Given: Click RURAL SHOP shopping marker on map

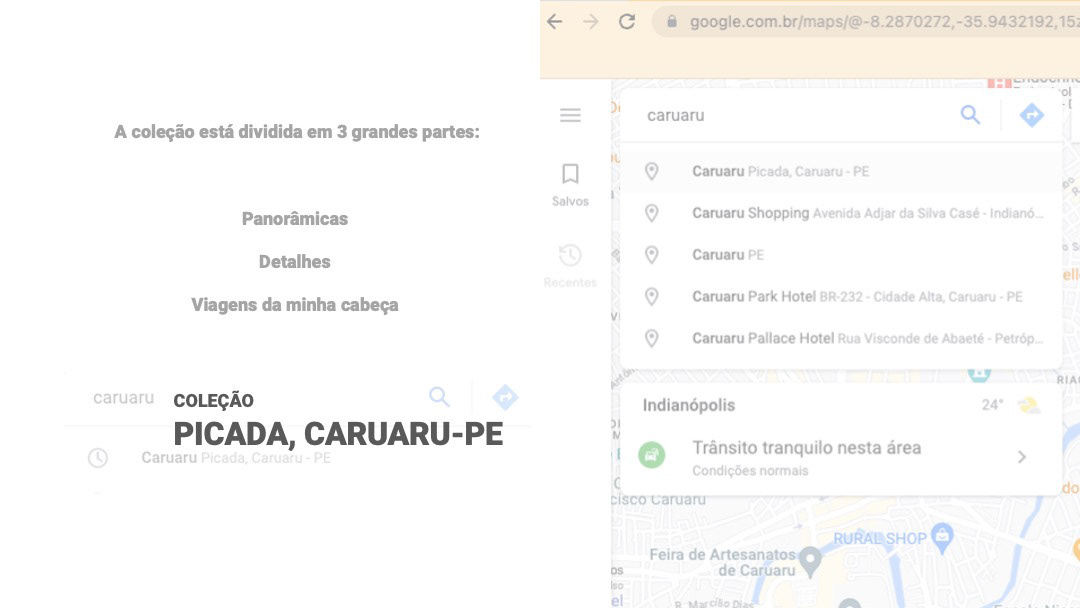Looking at the screenshot, I should tap(942, 536).
